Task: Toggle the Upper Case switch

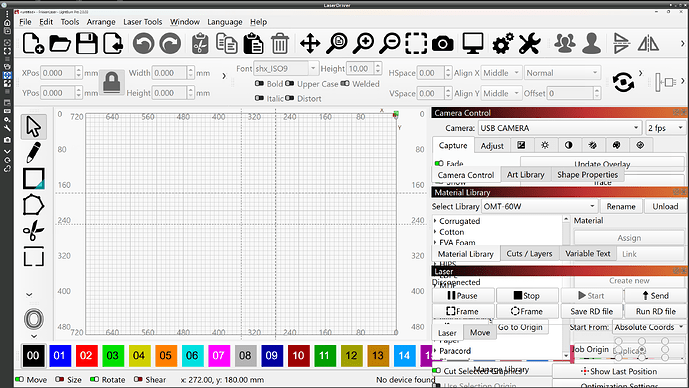Action: (x=289, y=83)
